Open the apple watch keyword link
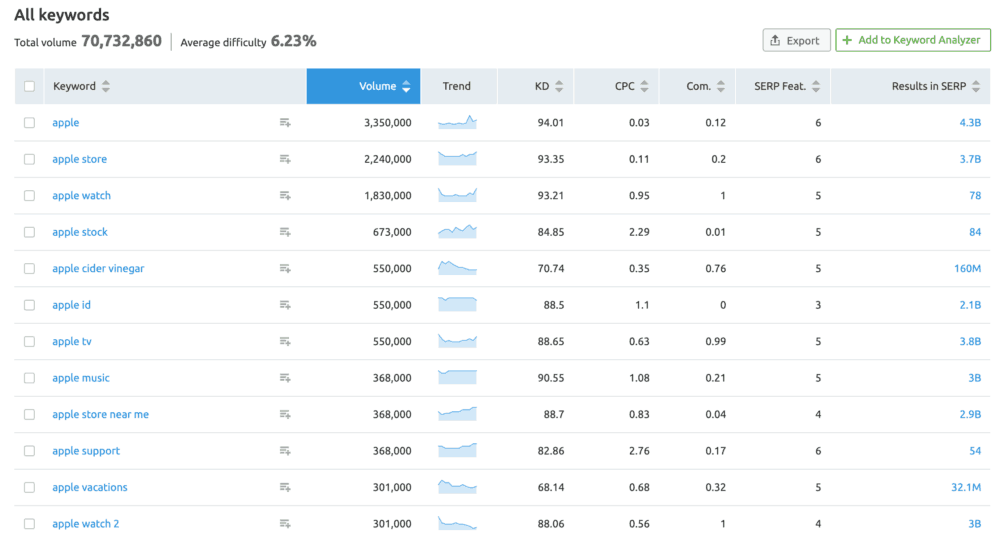Image resolution: width=1000 pixels, height=539 pixels. (82, 195)
